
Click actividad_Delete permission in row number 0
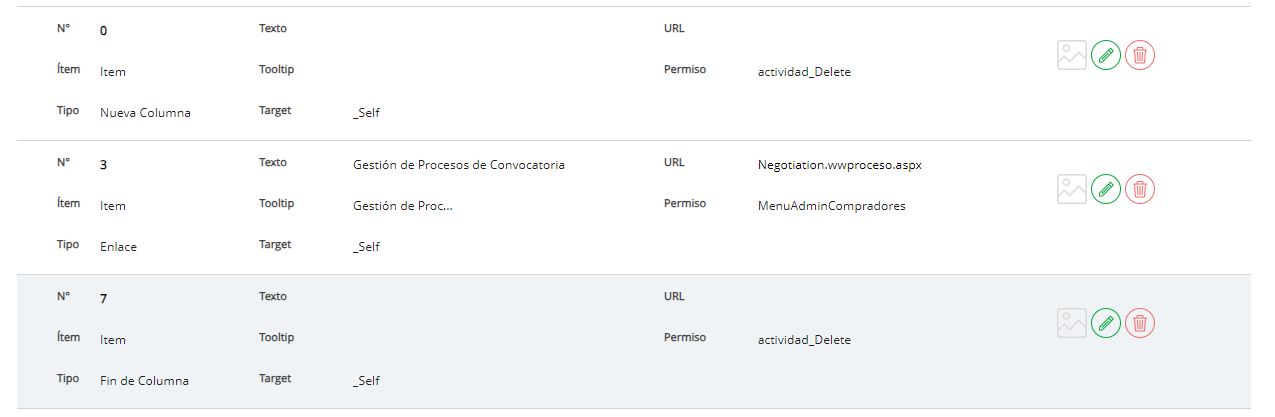804,72
